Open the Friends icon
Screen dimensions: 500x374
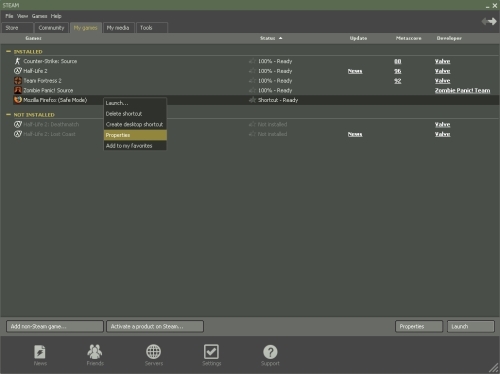pos(95,351)
